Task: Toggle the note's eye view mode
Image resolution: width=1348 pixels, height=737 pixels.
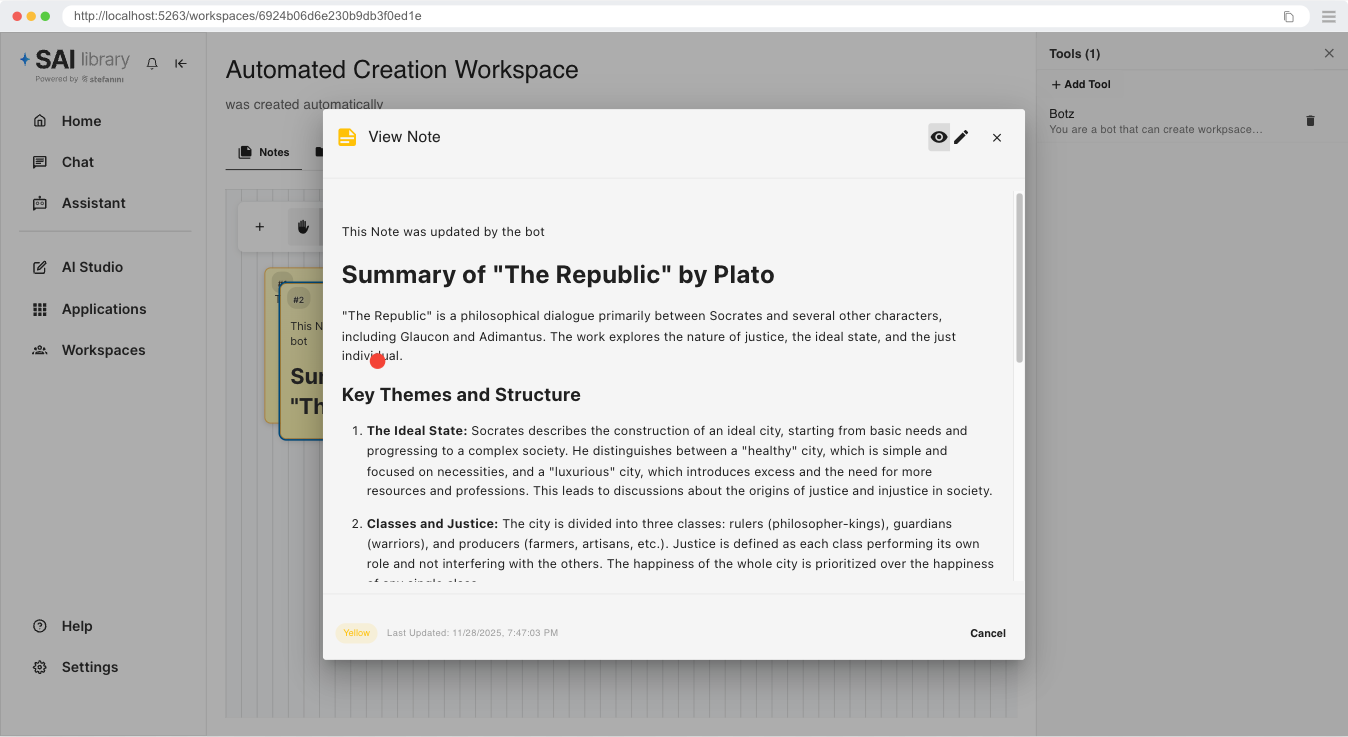Action: click(x=938, y=137)
